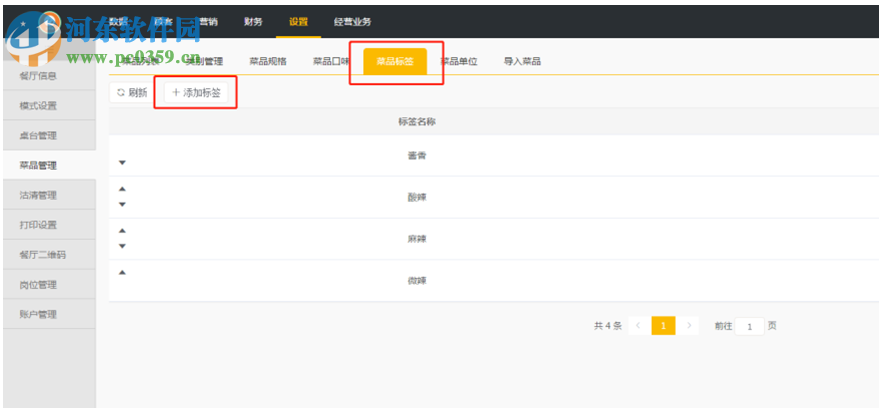Click the 共 4 条 total count text
The image size is (879, 408).
point(608,326)
